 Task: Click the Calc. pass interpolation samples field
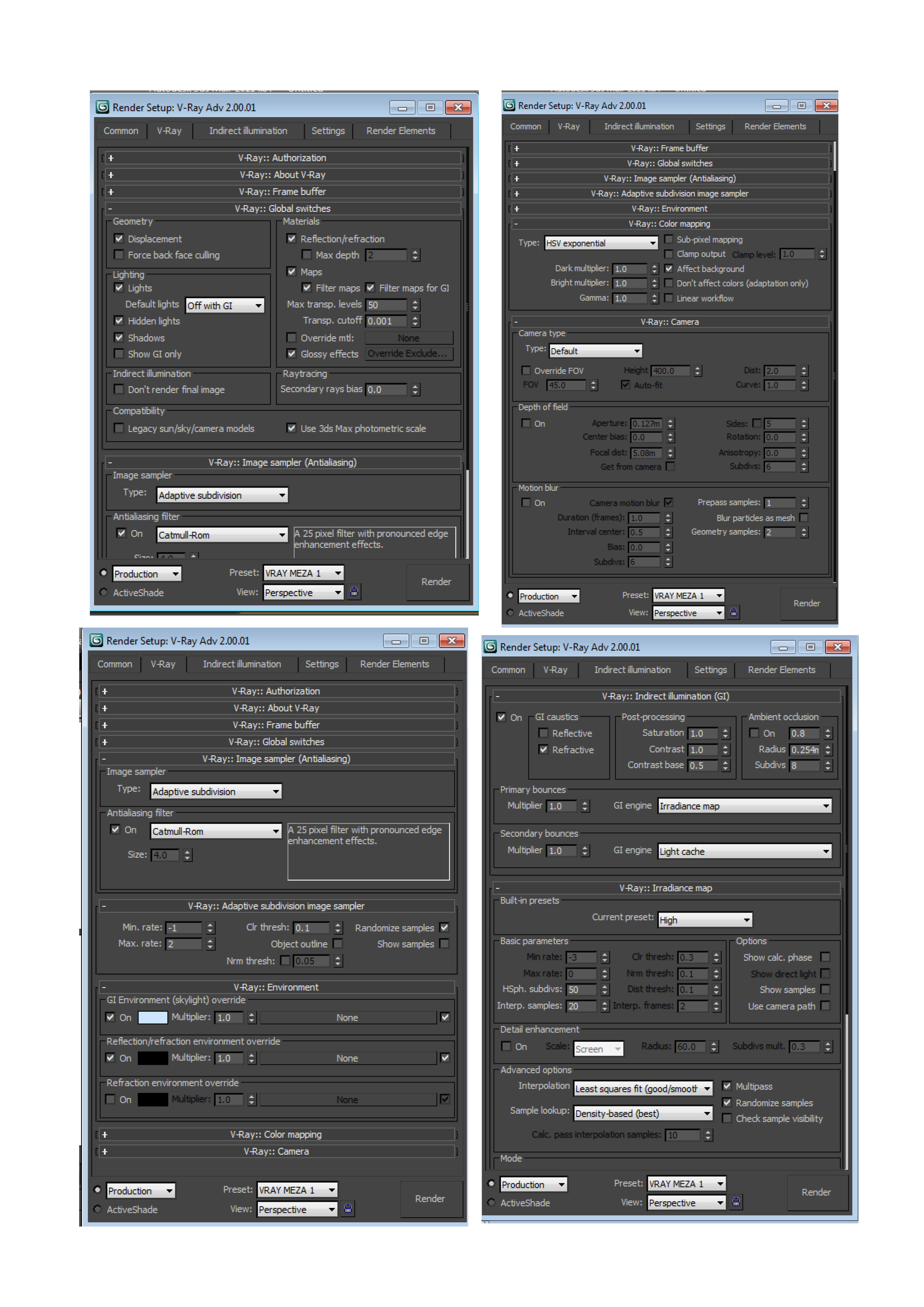[x=681, y=1135]
